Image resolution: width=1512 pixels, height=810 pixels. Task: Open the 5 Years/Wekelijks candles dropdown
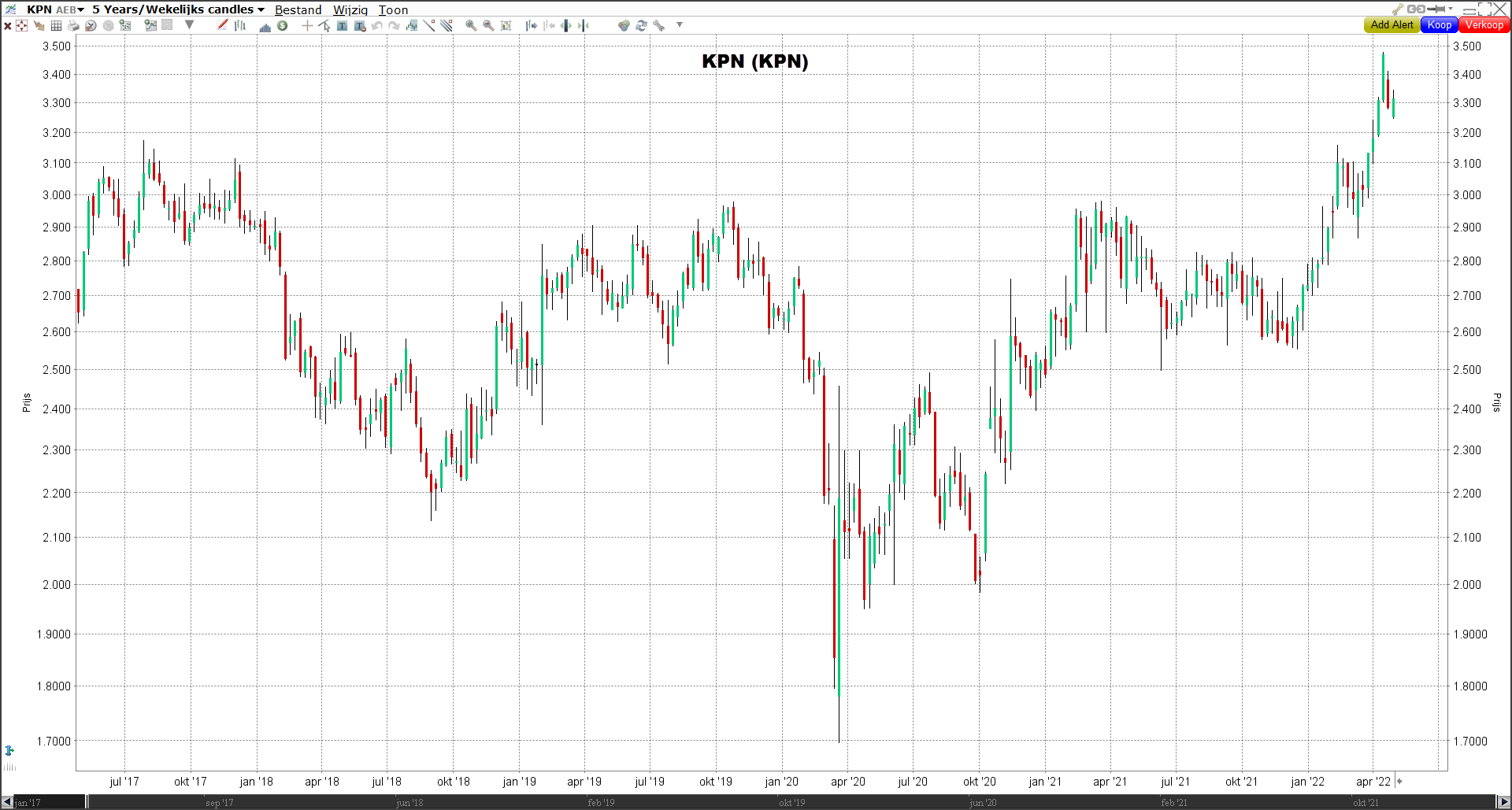[x=178, y=9]
